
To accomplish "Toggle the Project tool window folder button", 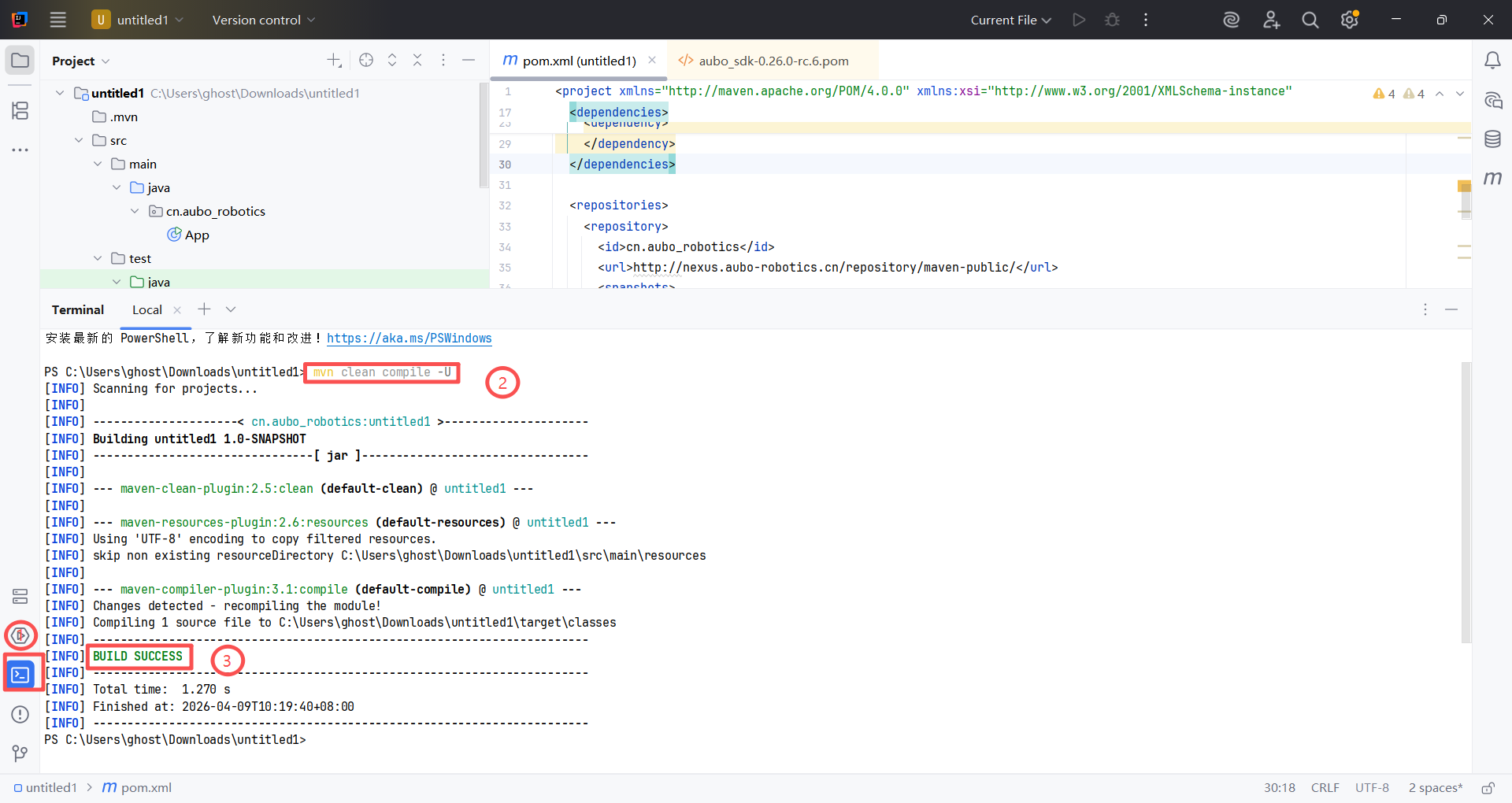I will pos(20,61).
